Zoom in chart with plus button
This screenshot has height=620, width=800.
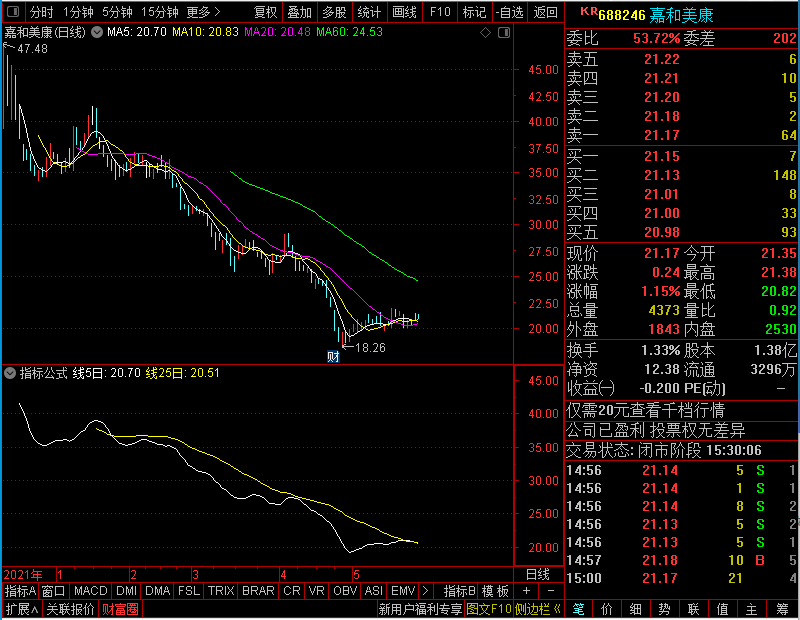point(527,591)
